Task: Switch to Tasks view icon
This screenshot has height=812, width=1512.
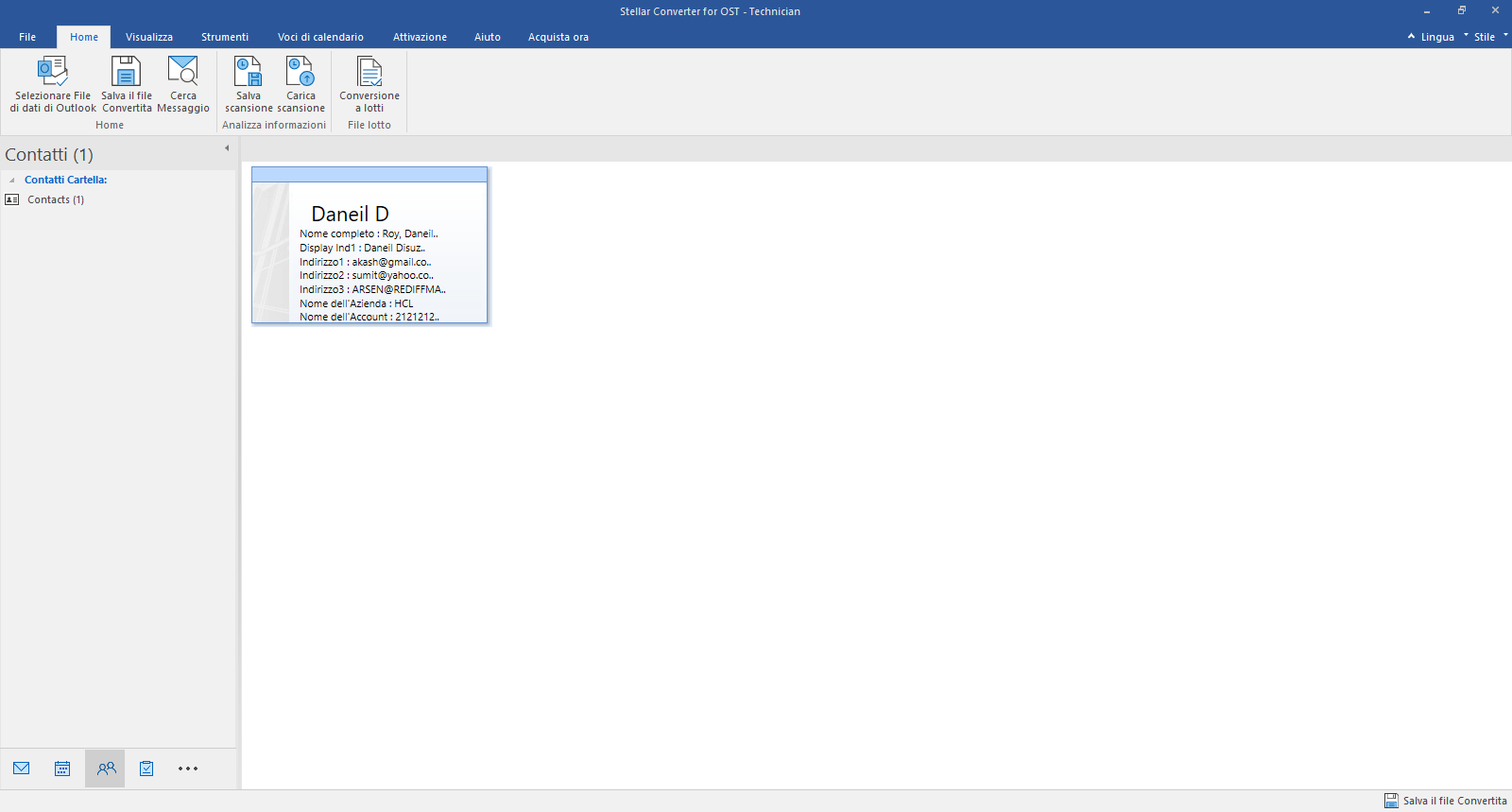Action: pos(146,769)
